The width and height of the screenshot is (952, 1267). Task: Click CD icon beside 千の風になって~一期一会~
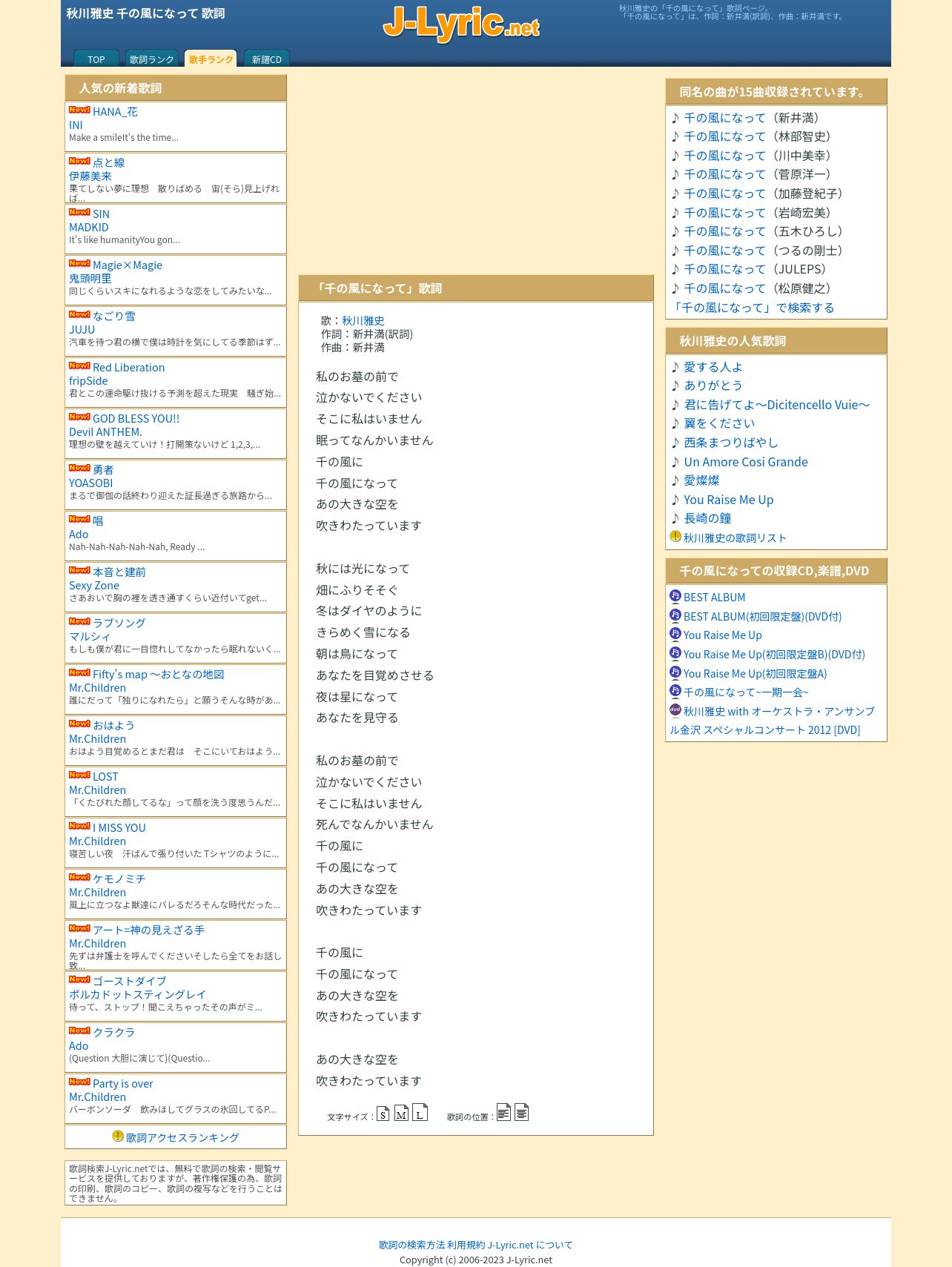675,691
